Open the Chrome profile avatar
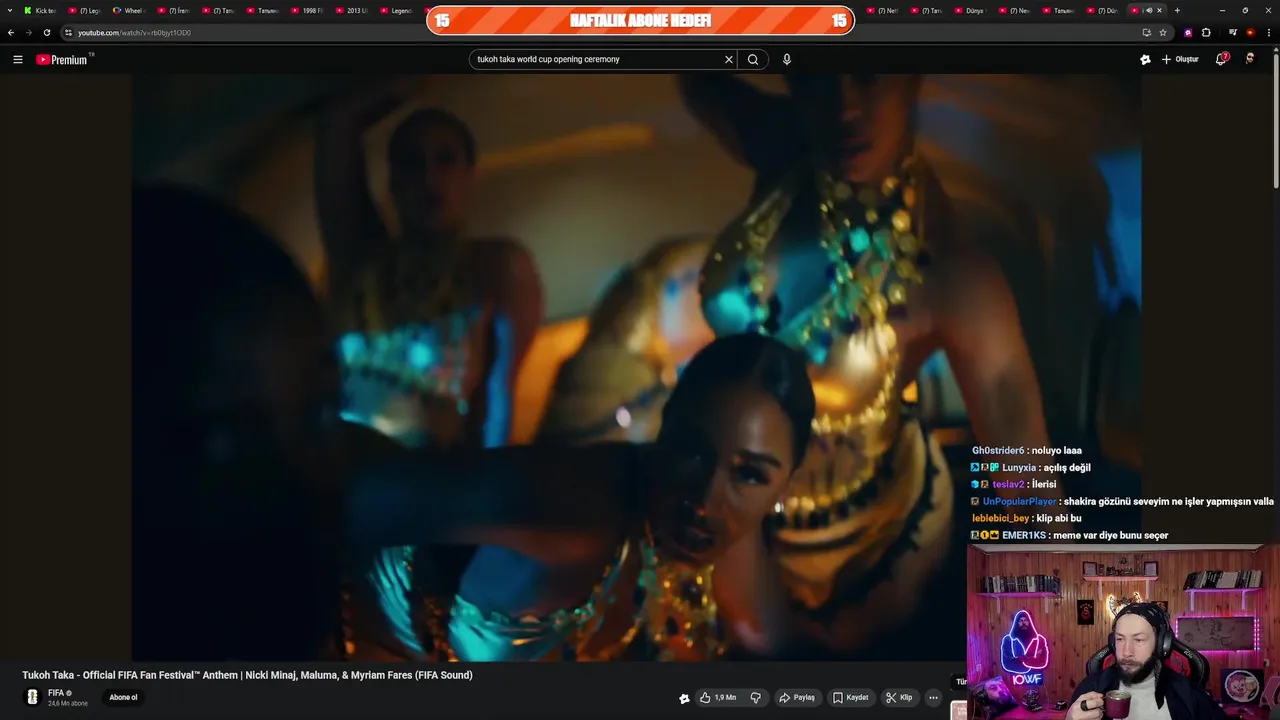This screenshot has width=1280, height=720. point(1250,32)
